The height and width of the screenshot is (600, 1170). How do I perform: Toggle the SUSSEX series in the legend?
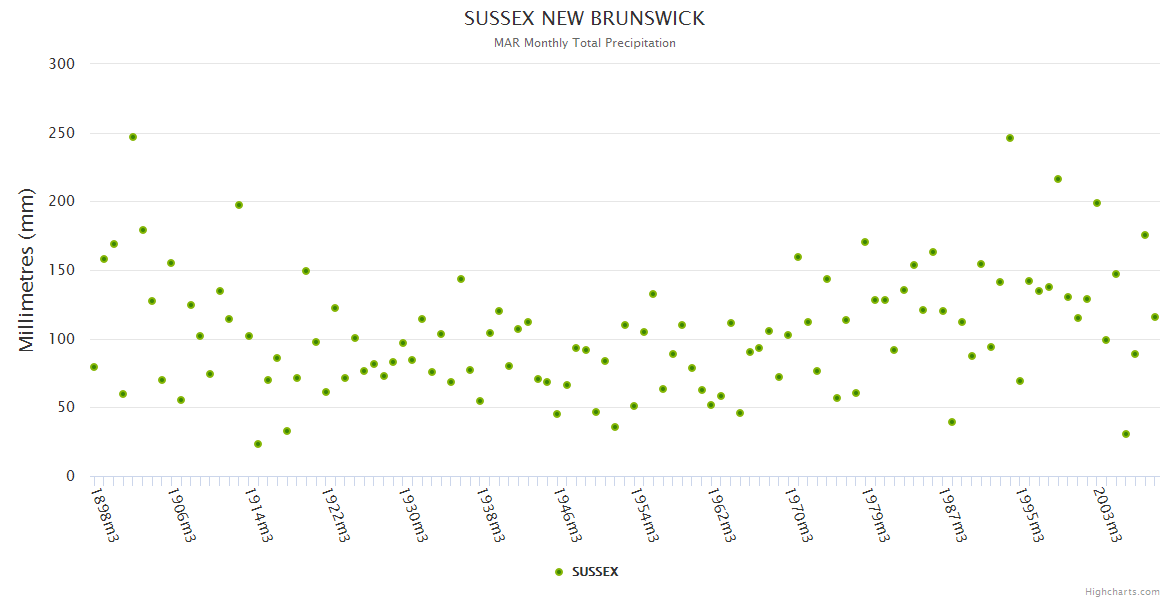[594, 572]
